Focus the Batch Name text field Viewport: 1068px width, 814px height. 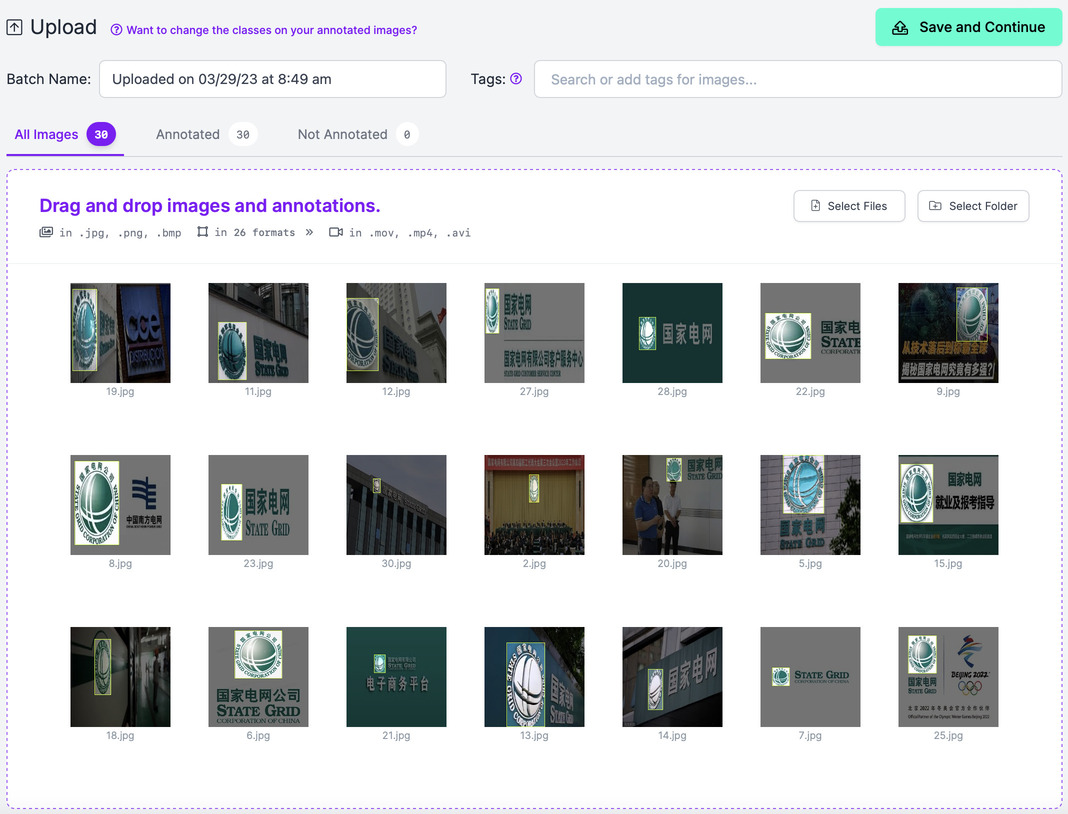coord(272,79)
